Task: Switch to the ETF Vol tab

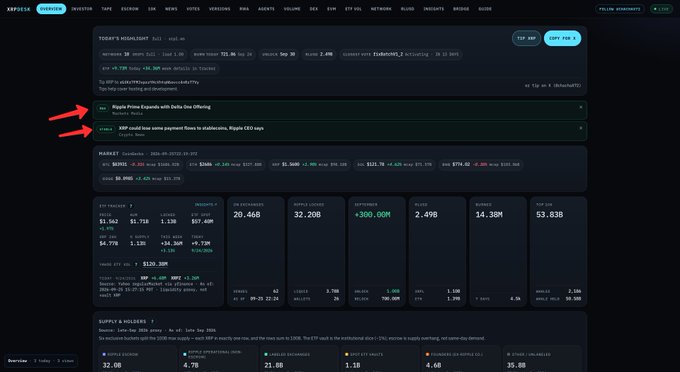Action: (x=353, y=9)
